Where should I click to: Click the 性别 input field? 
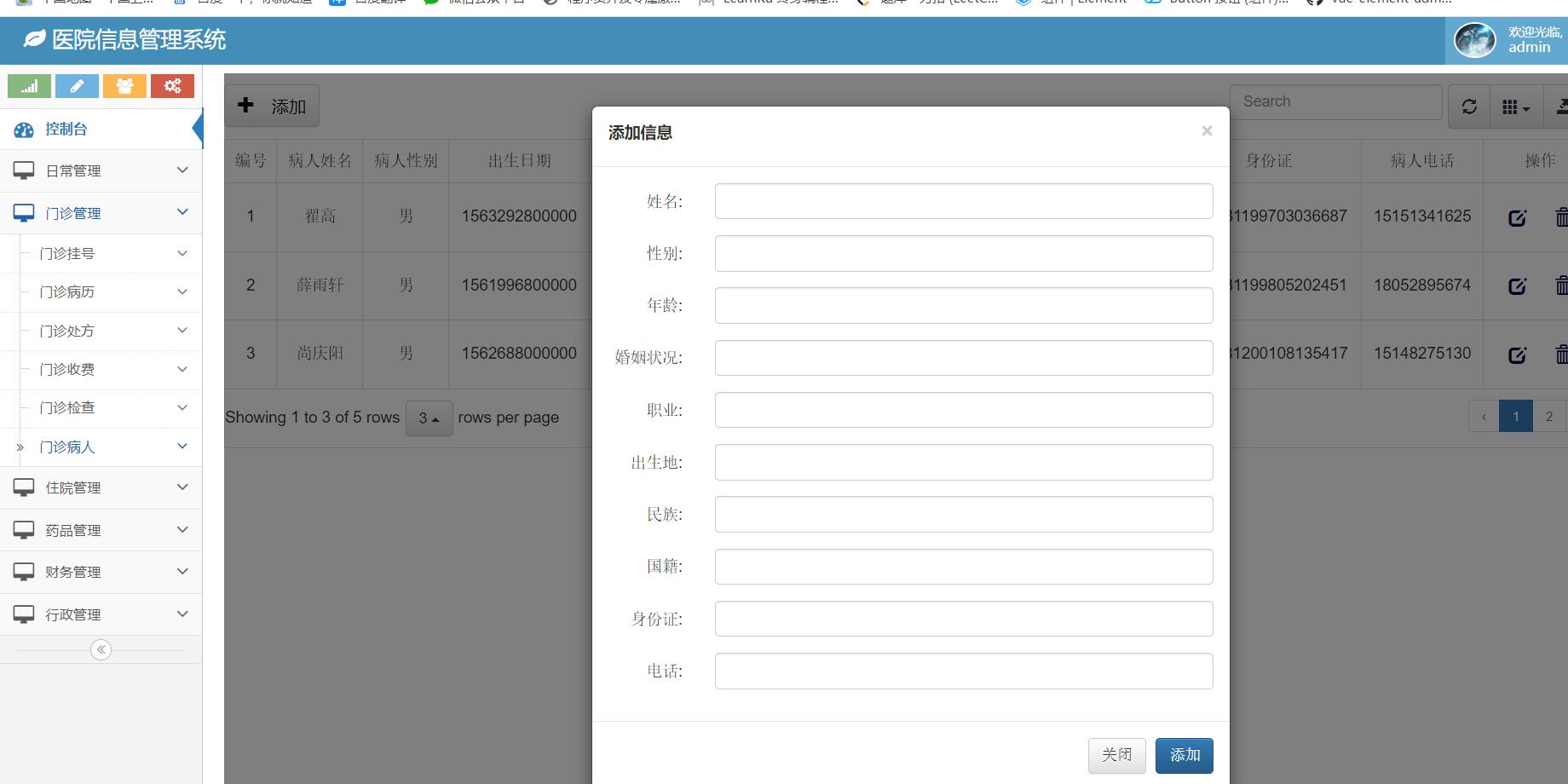point(964,253)
